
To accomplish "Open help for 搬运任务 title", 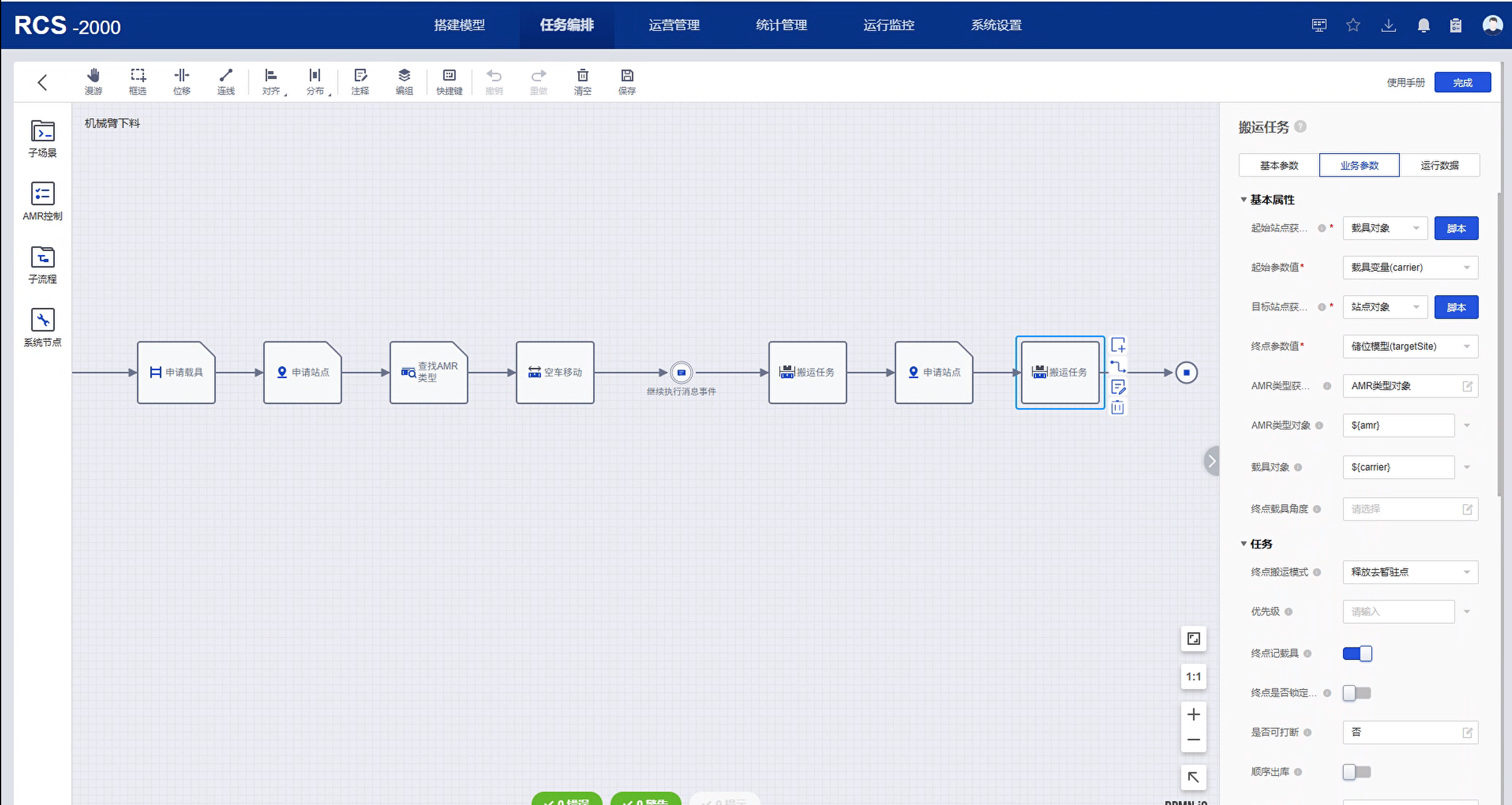I will coord(1301,126).
